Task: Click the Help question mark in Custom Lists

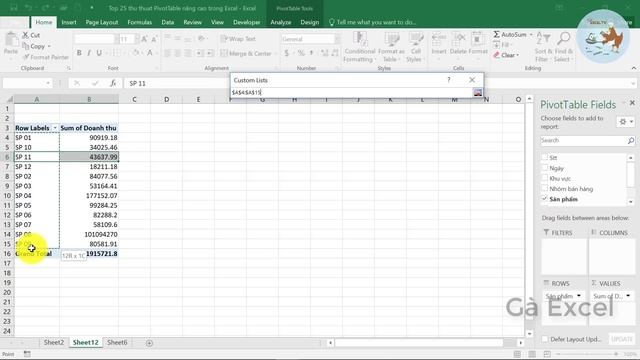Action: pyautogui.click(x=449, y=80)
